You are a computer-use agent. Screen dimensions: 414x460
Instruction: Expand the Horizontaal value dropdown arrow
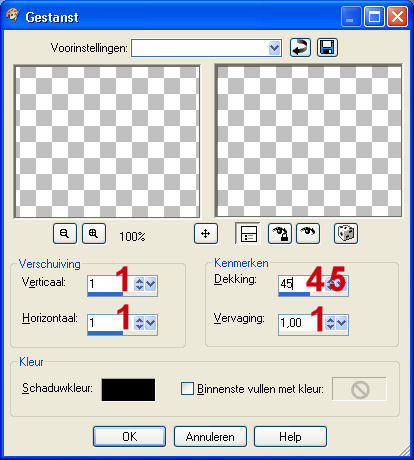point(151,323)
